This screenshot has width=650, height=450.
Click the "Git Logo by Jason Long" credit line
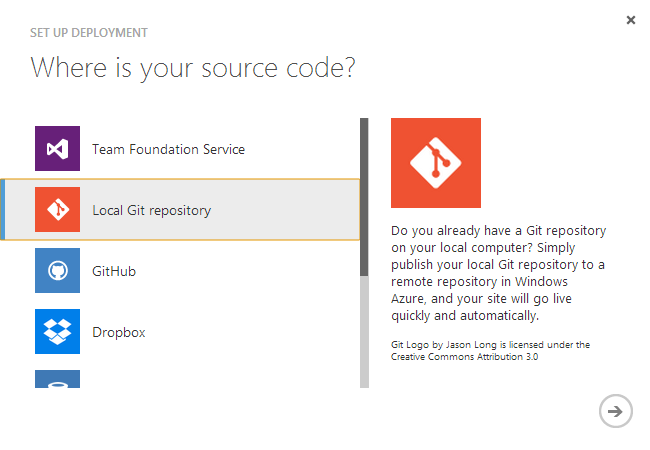coord(490,345)
